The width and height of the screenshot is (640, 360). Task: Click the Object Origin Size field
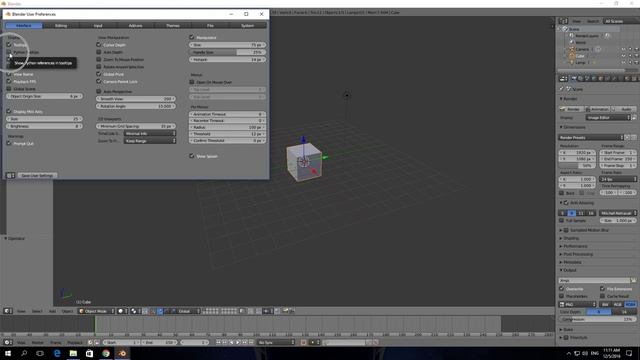(x=44, y=96)
